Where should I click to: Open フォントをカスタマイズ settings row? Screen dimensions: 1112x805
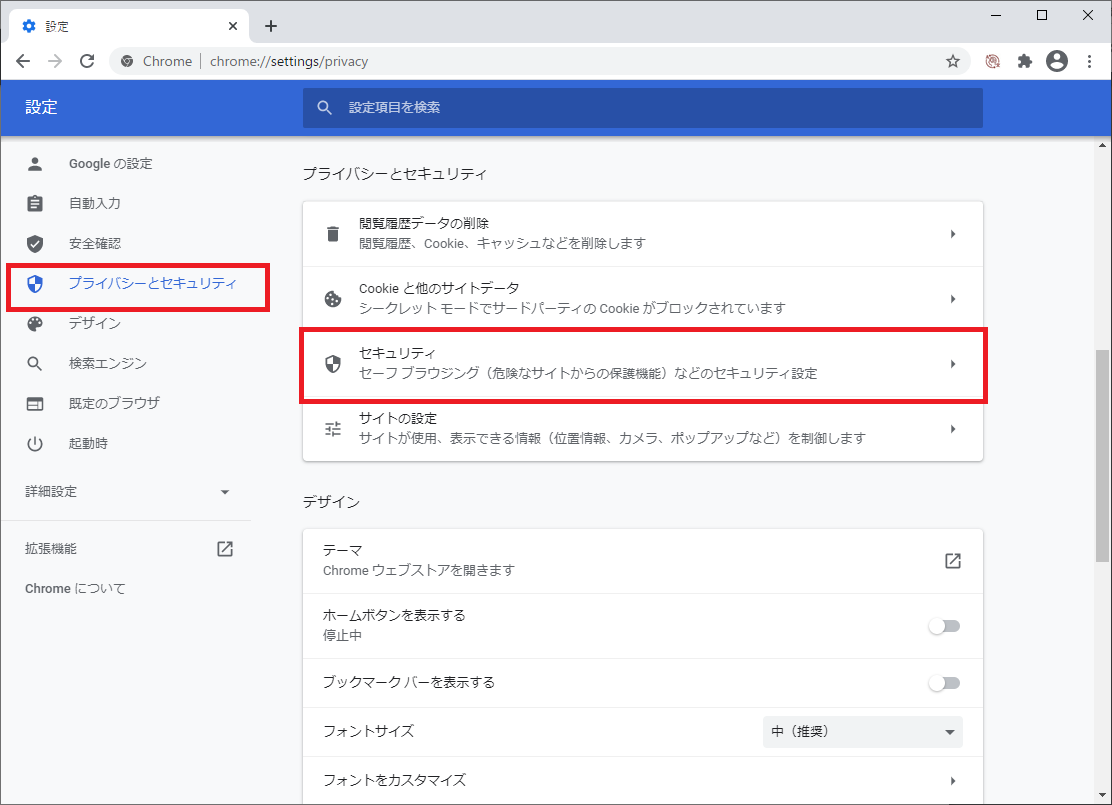click(x=642, y=780)
